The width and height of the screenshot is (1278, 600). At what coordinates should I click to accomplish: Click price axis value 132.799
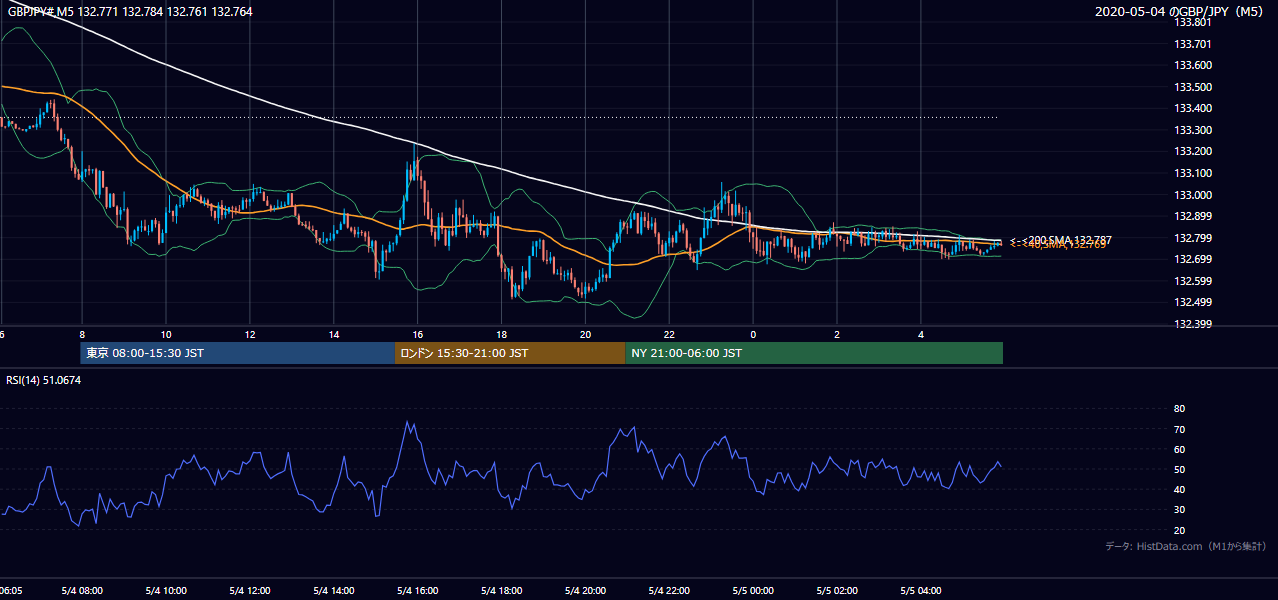[x=1192, y=238]
